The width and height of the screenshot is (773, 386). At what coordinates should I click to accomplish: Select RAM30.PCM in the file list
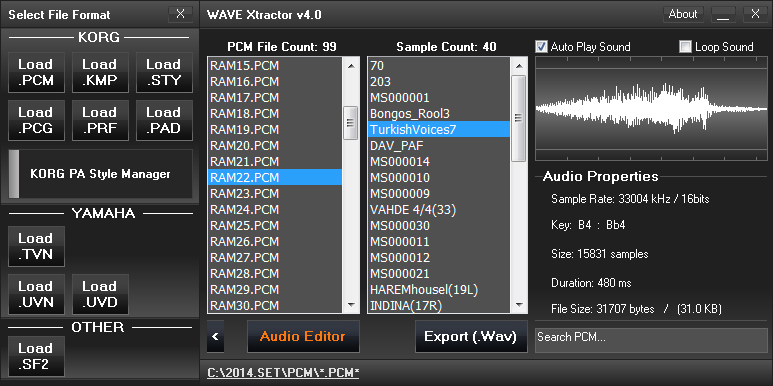[x=275, y=305]
